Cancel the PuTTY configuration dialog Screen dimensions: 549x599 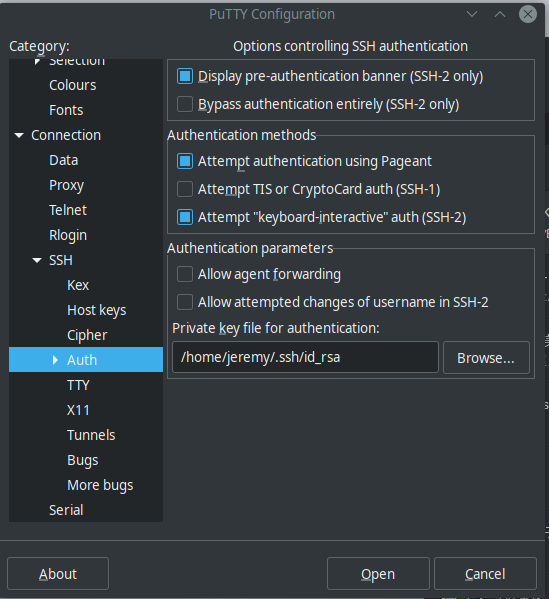click(485, 573)
